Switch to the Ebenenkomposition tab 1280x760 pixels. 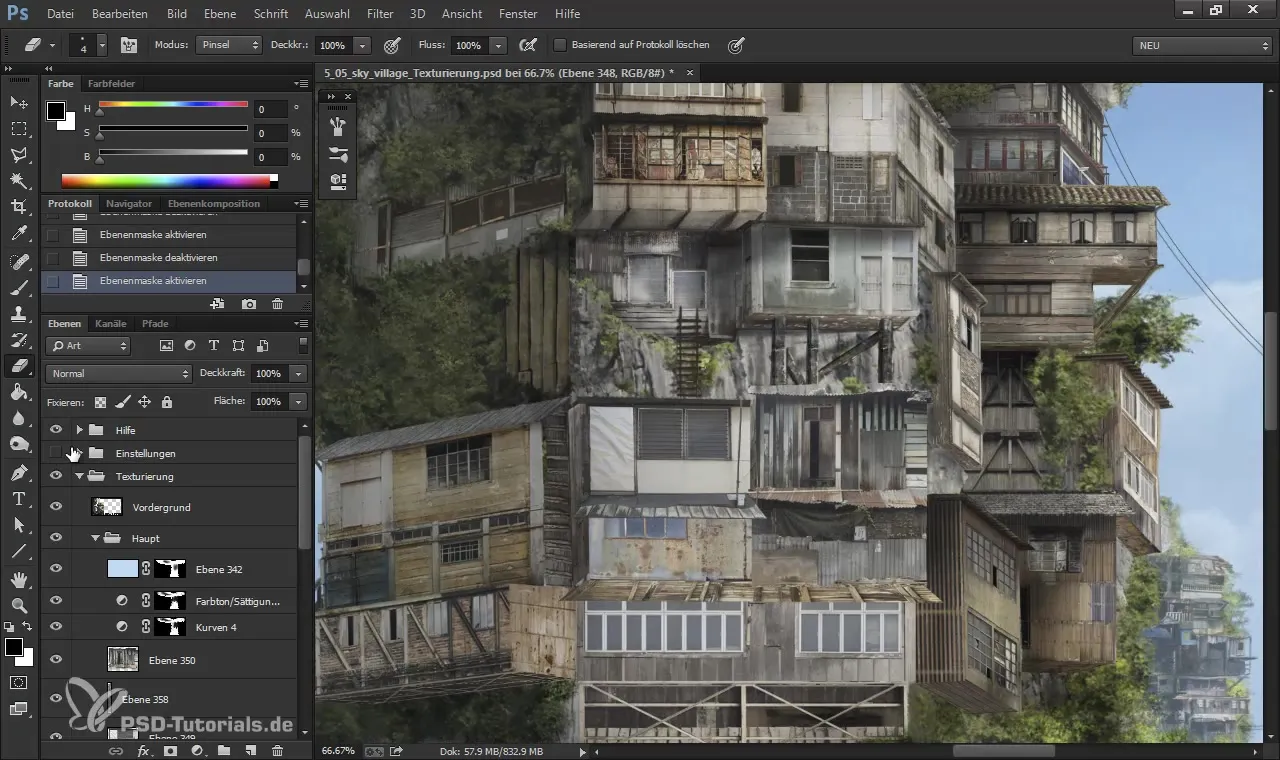coord(213,204)
